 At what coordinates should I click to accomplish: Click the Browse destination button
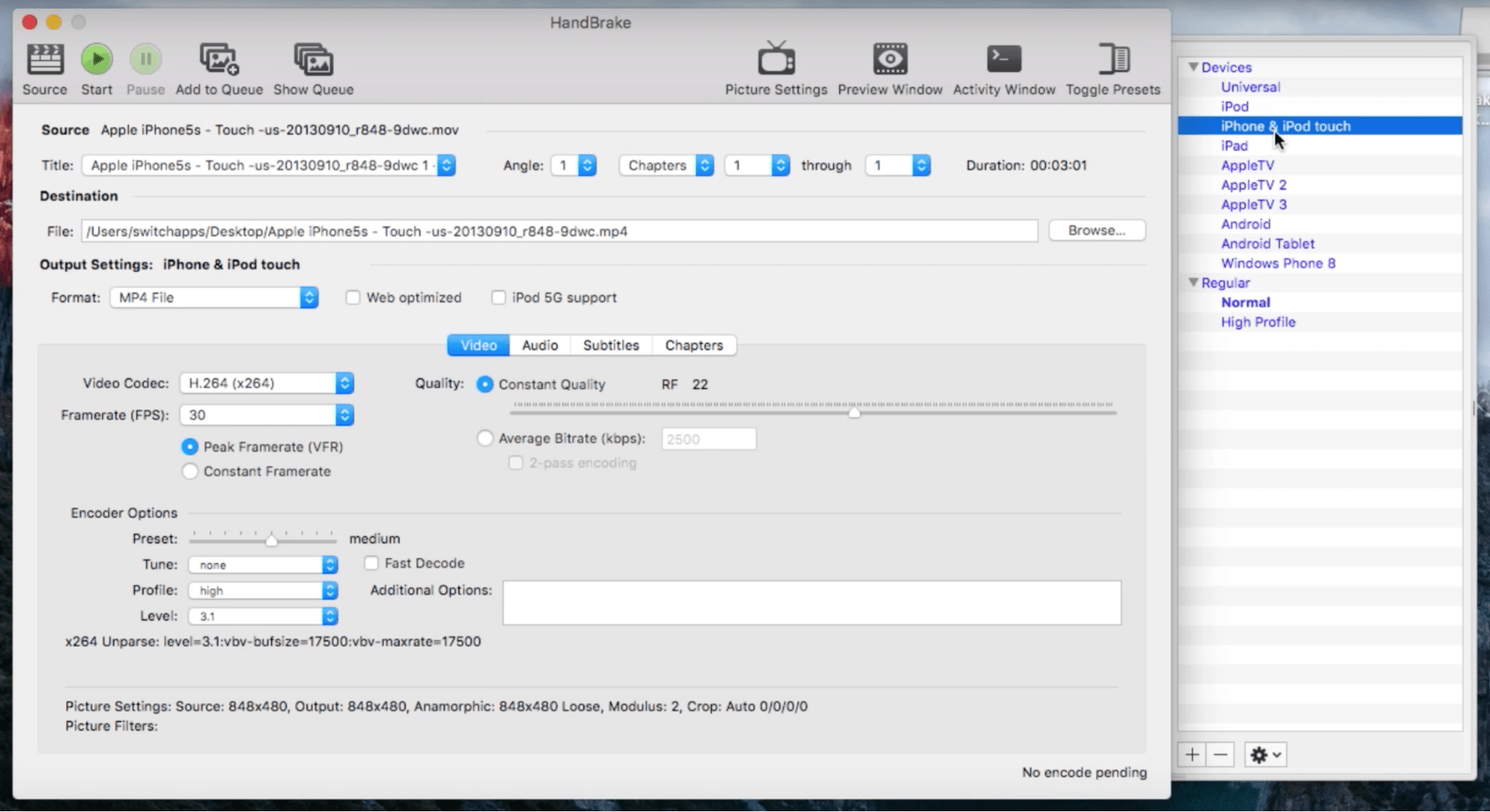[1097, 230]
